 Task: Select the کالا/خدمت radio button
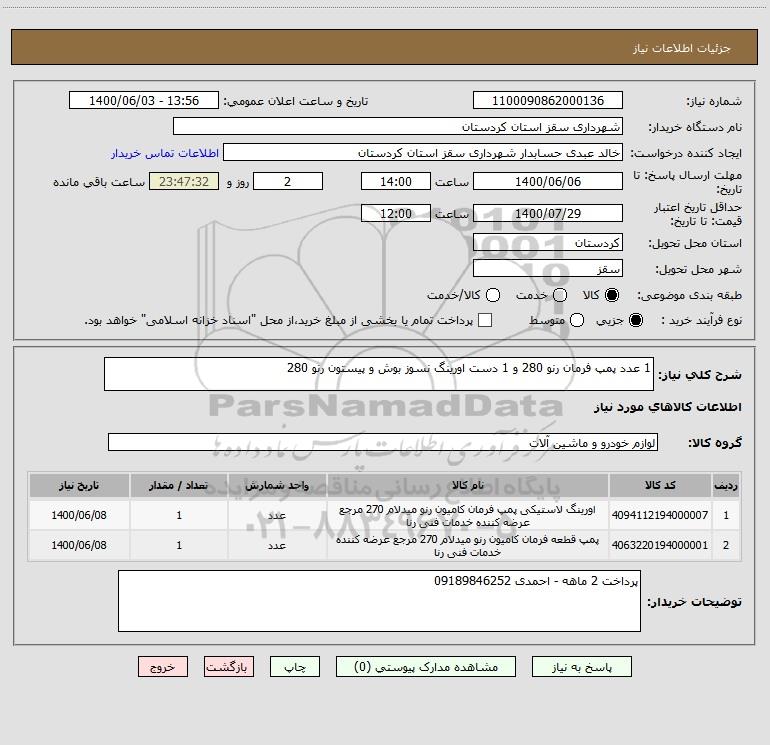[493, 295]
